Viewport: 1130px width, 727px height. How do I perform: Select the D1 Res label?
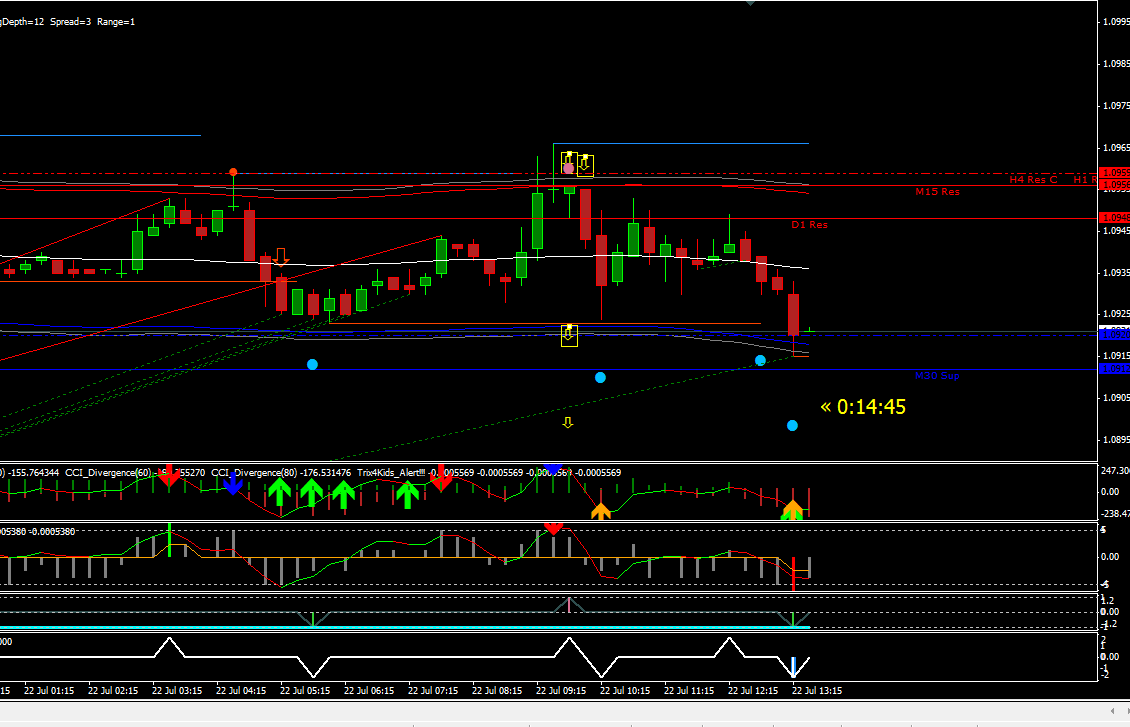click(x=809, y=225)
